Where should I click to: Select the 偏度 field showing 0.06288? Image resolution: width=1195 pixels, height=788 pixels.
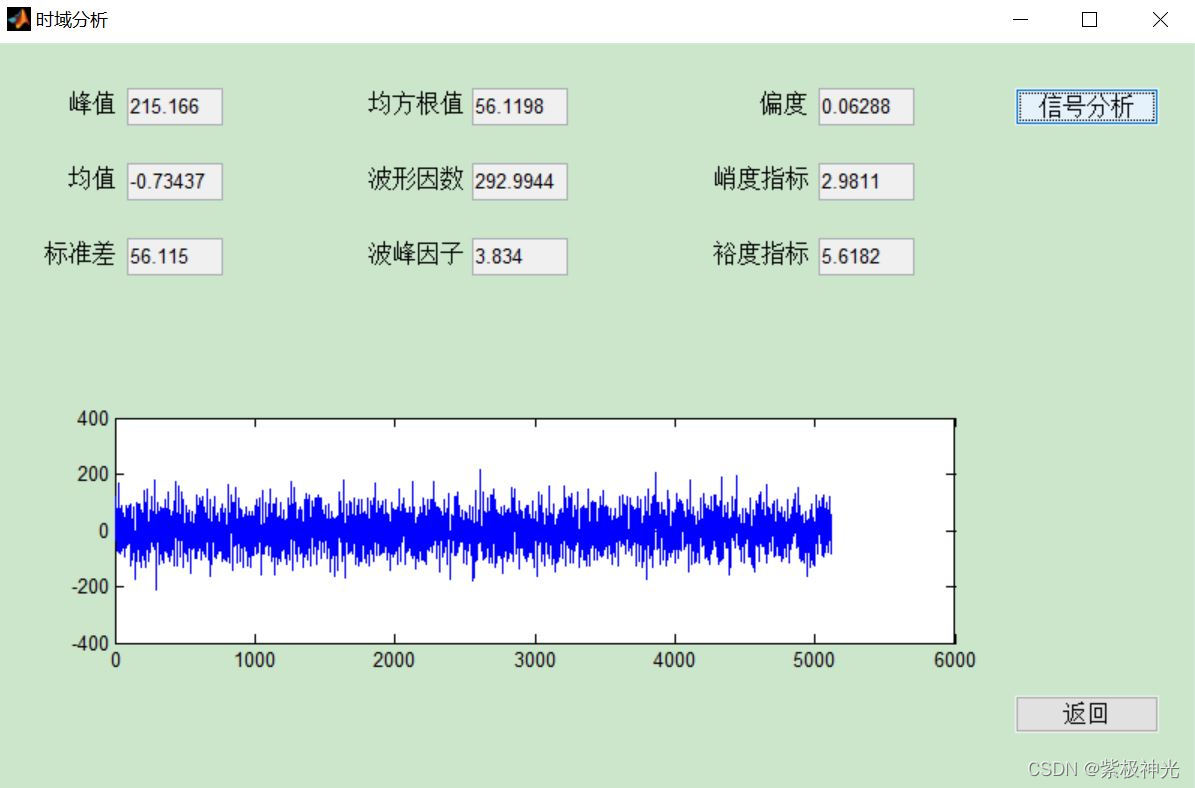coord(866,106)
